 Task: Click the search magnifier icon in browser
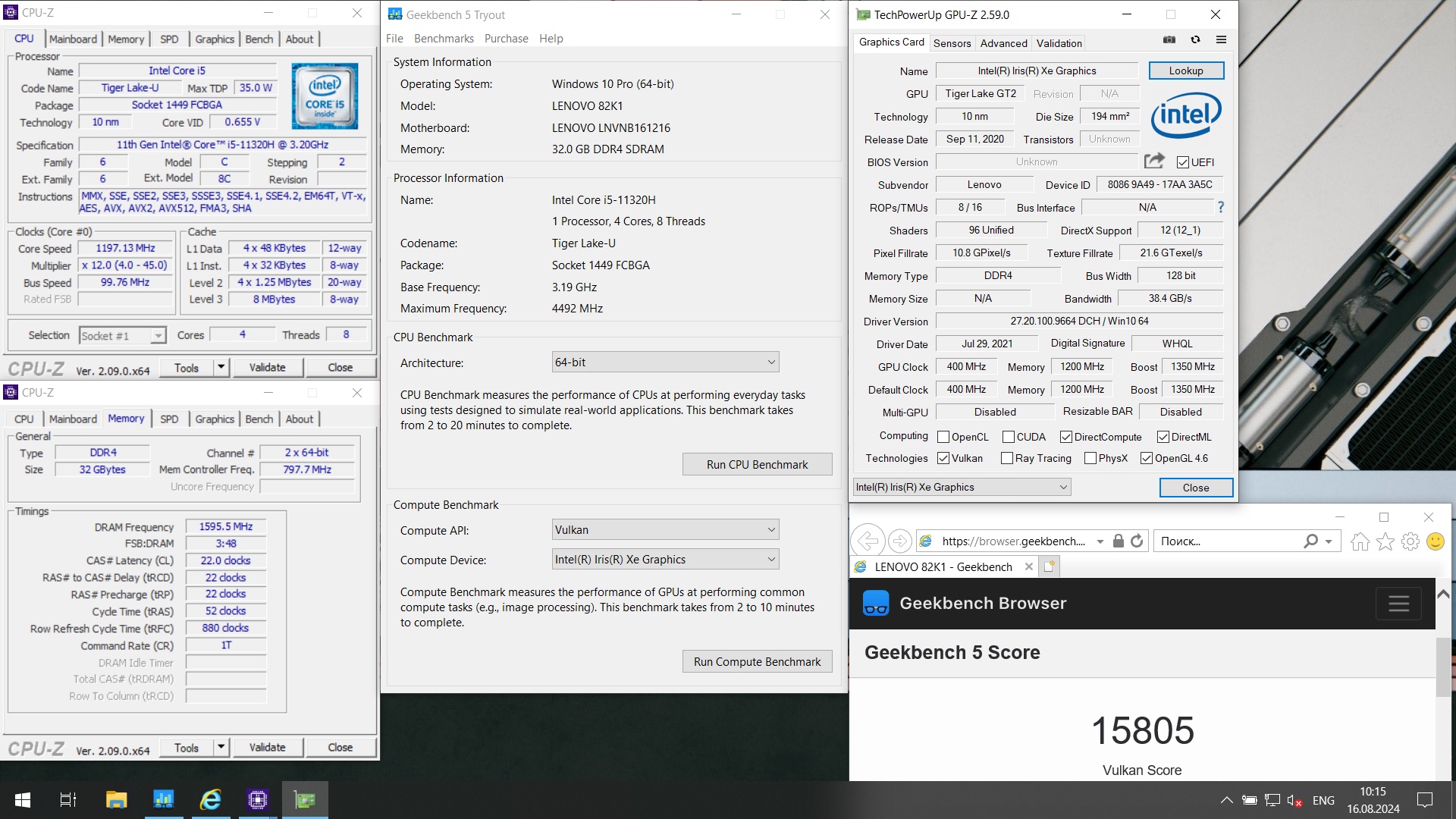click(1310, 541)
